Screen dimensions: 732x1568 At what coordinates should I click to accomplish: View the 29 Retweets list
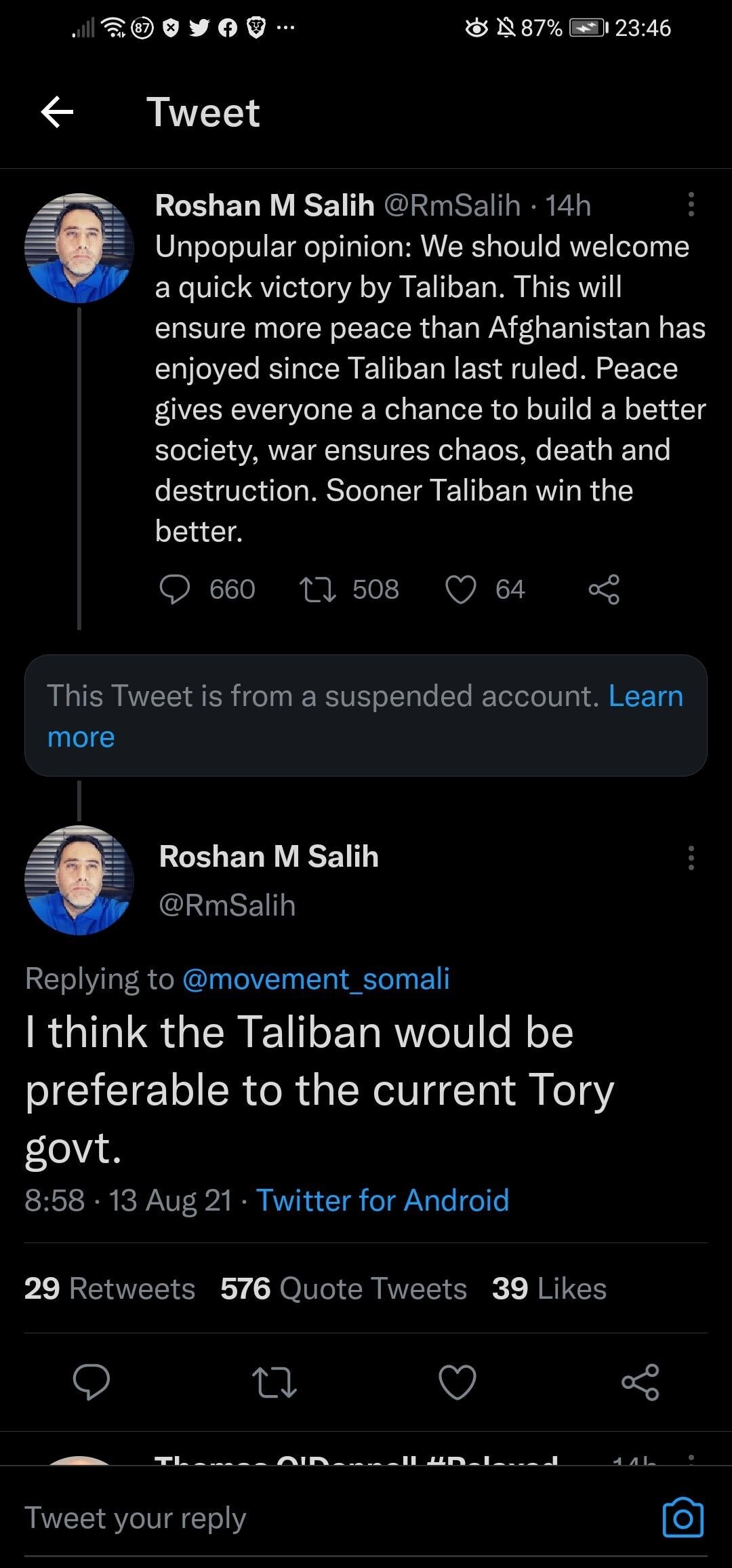[110, 1289]
